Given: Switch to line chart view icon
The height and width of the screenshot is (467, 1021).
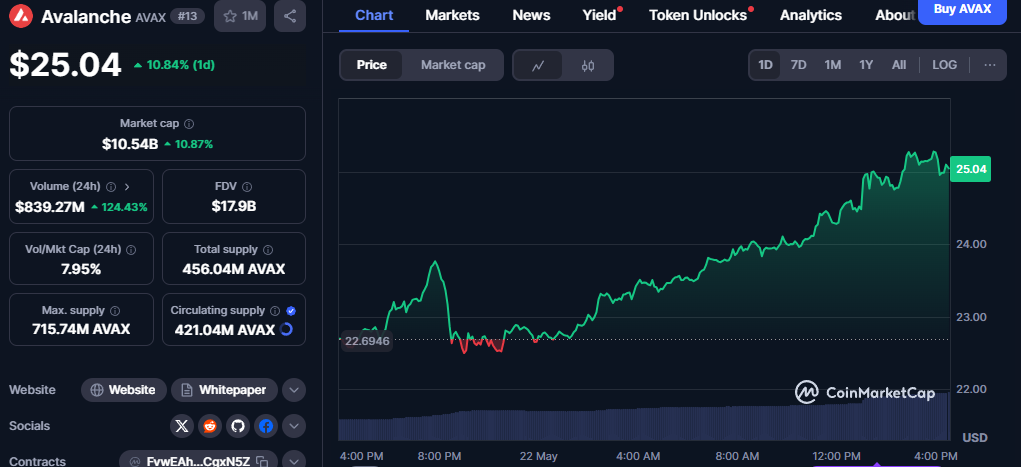Looking at the screenshot, I should [x=538, y=65].
